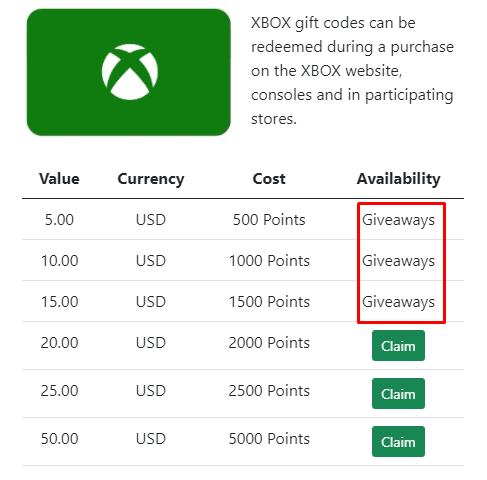
Task: Click the Currency column header
Action: tap(151, 179)
